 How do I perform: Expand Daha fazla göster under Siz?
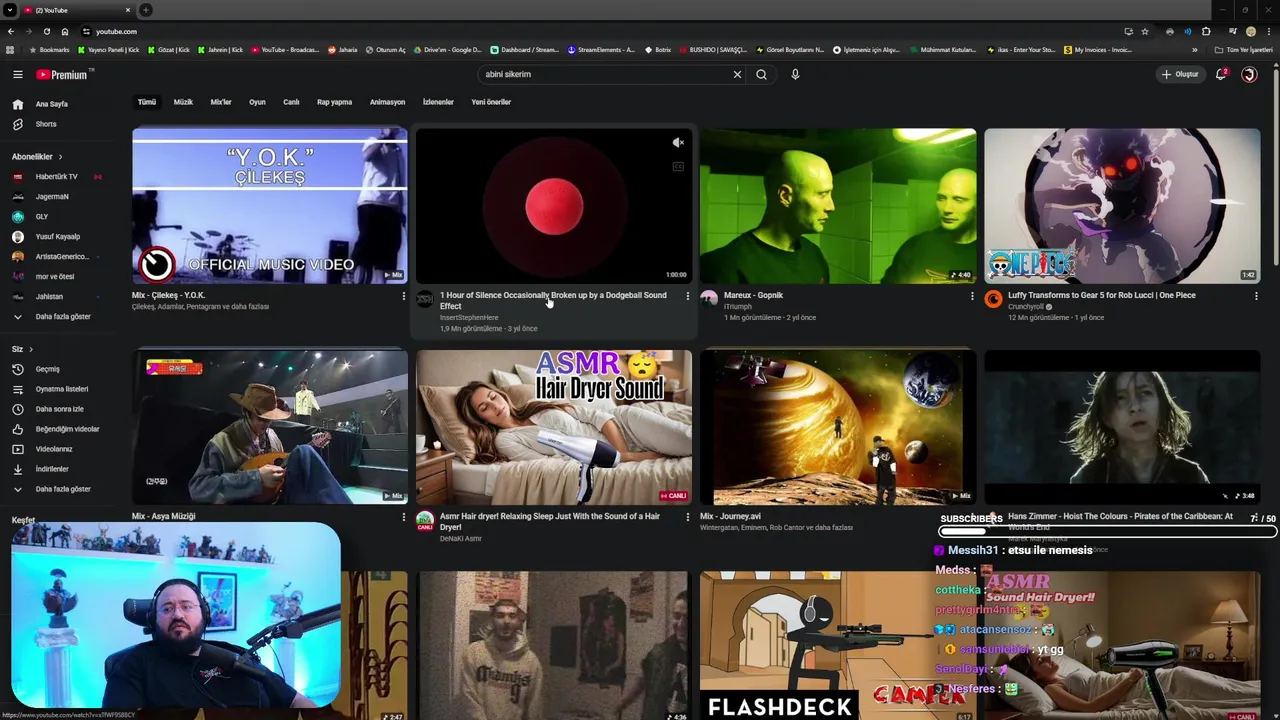tap(54, 489)
